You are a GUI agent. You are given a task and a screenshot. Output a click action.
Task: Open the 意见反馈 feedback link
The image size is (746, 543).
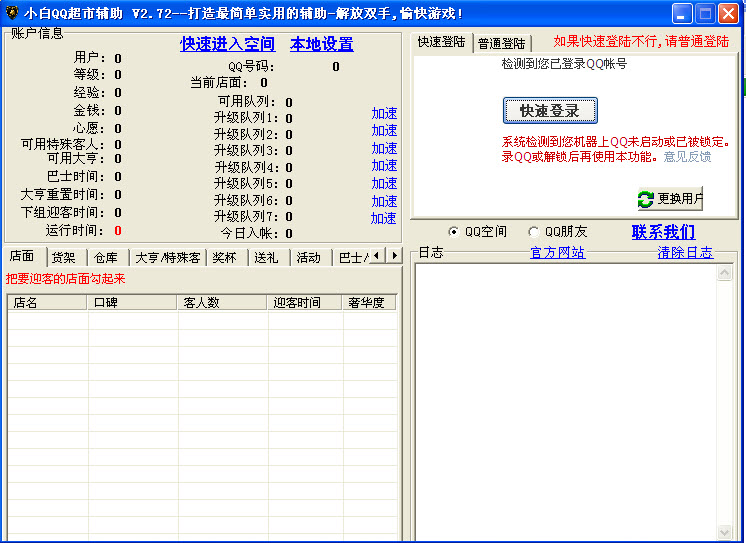click(x=687, y=157)
